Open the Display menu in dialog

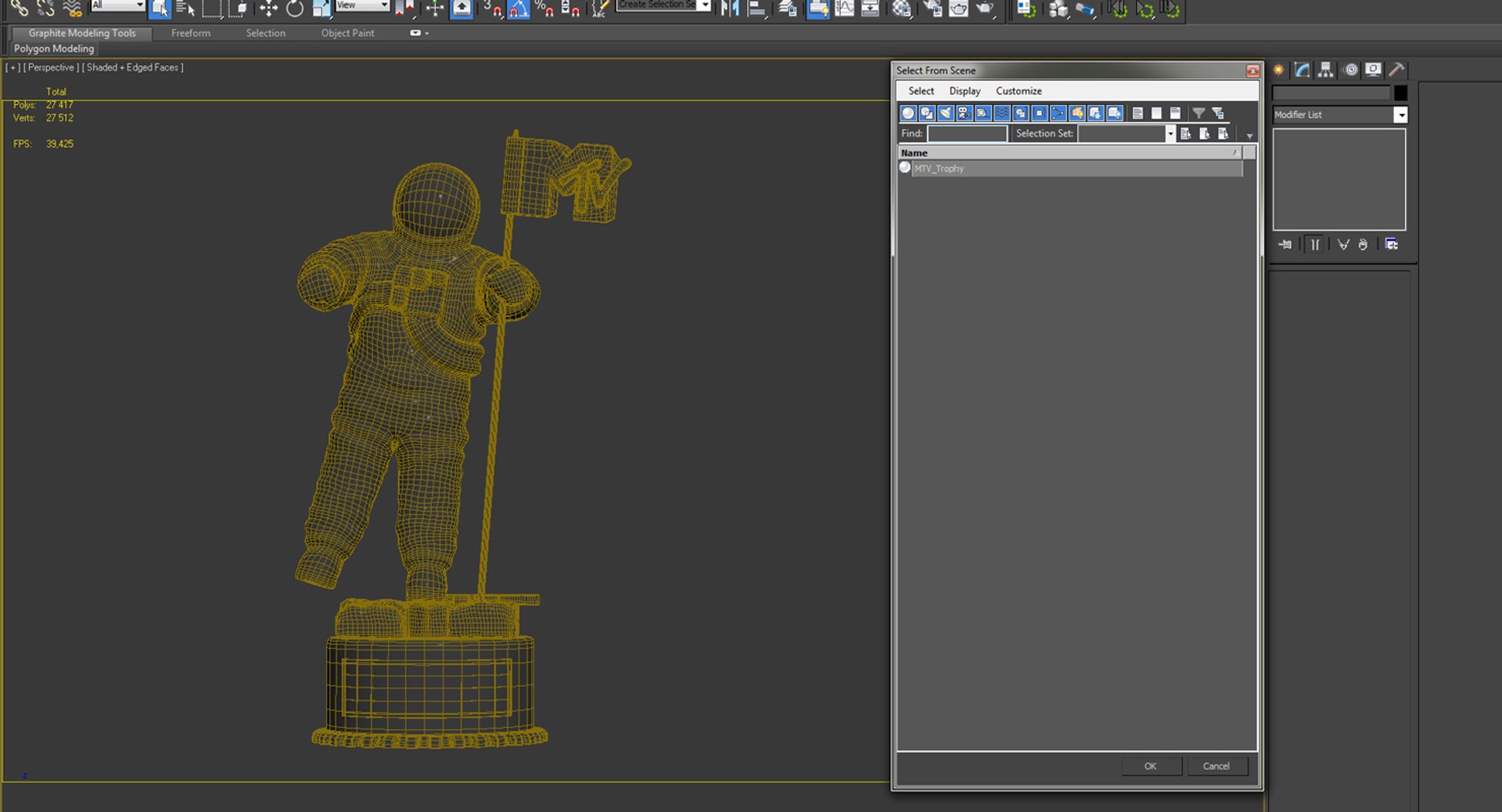(965, 91)
